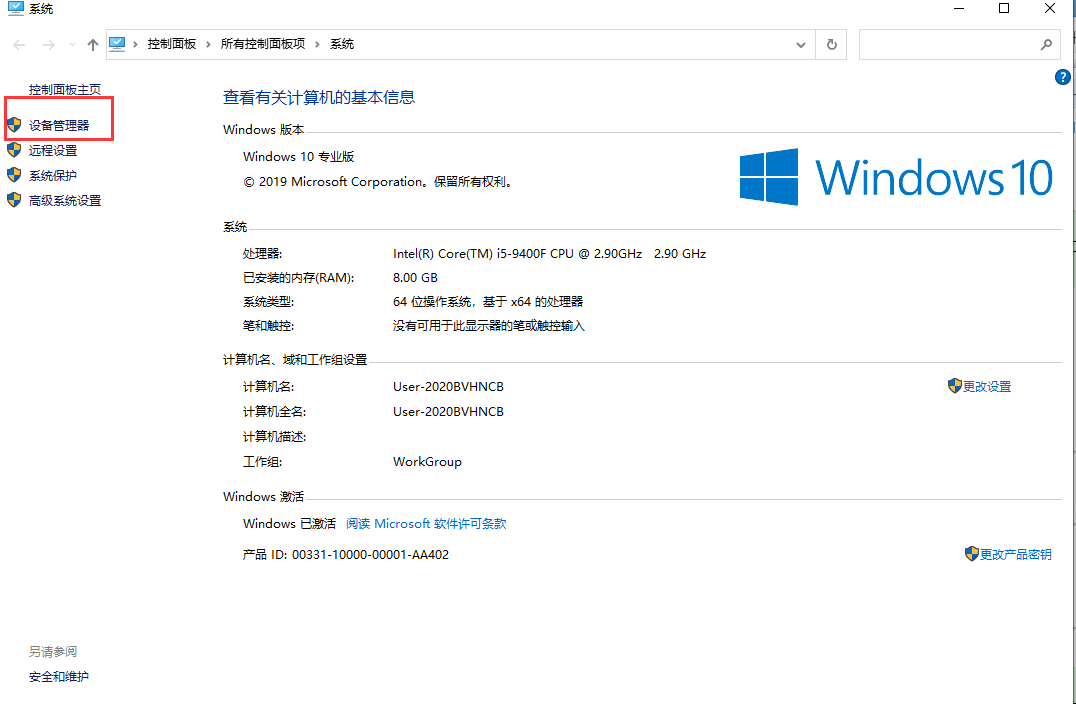Click inside the Control Panel search box
1076x704 pixels.
tap(945, 45)
